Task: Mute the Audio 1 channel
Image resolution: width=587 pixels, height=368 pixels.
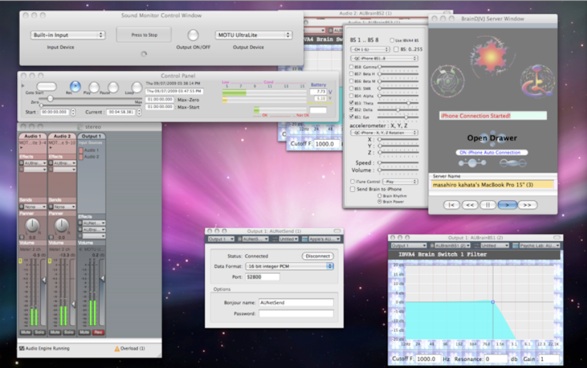Action: click(25, 332)
